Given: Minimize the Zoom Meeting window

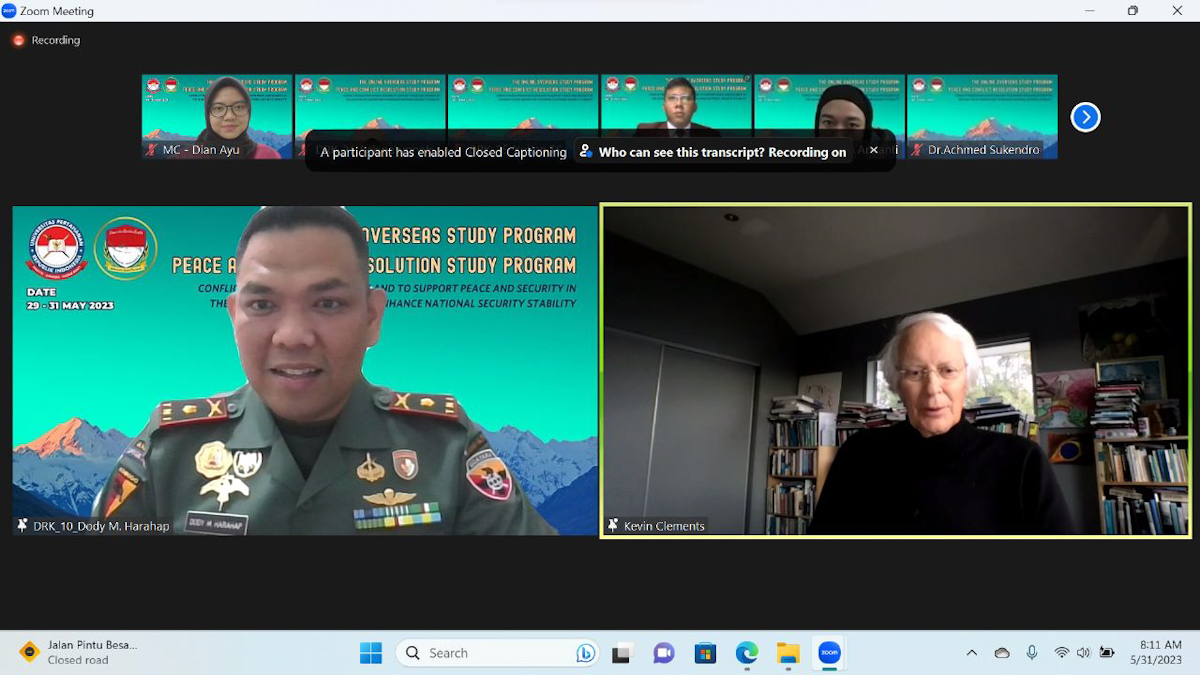Looking at the screenshot, I should pos(1088,11).
